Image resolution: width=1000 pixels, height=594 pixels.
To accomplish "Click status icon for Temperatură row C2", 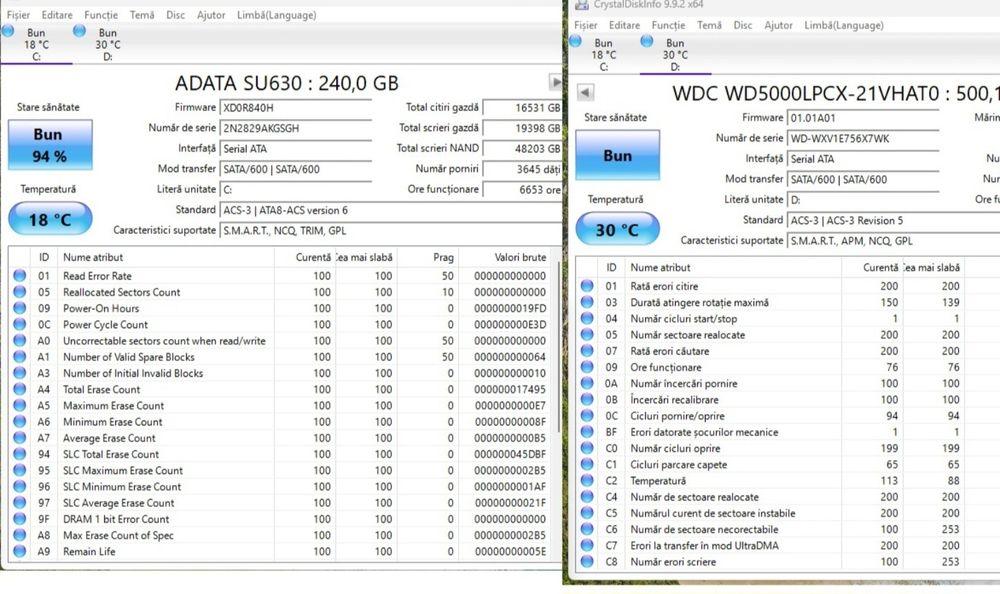I will click(587, 480).
